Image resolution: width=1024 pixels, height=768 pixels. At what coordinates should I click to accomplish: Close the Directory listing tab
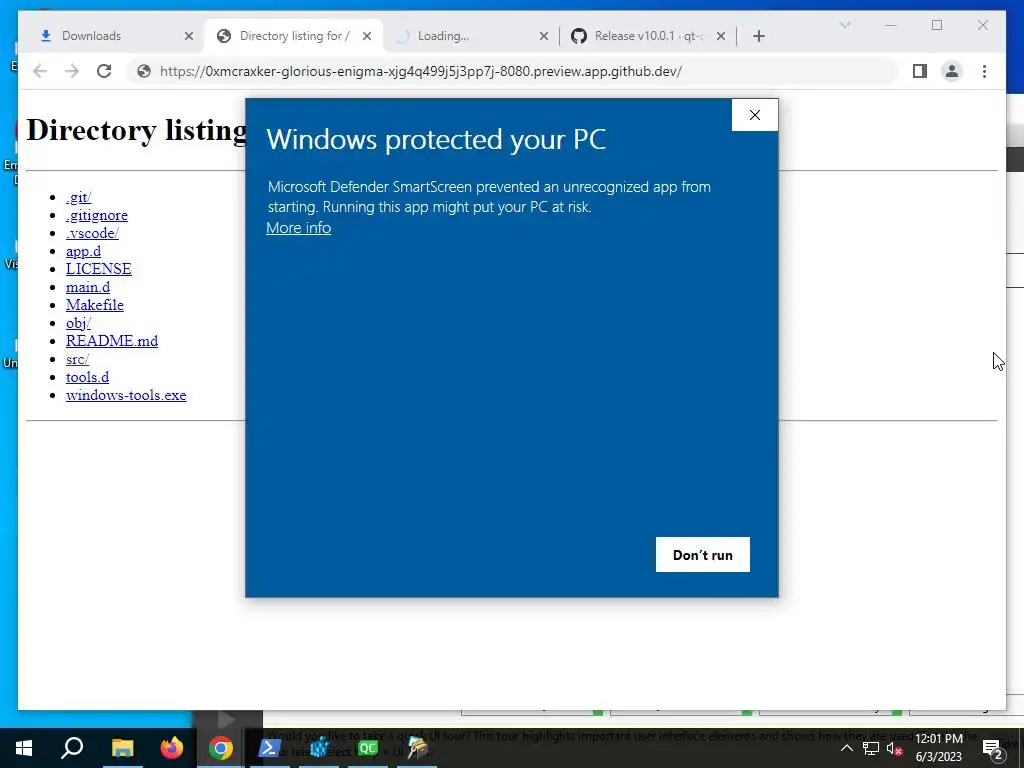coord(367,36)
